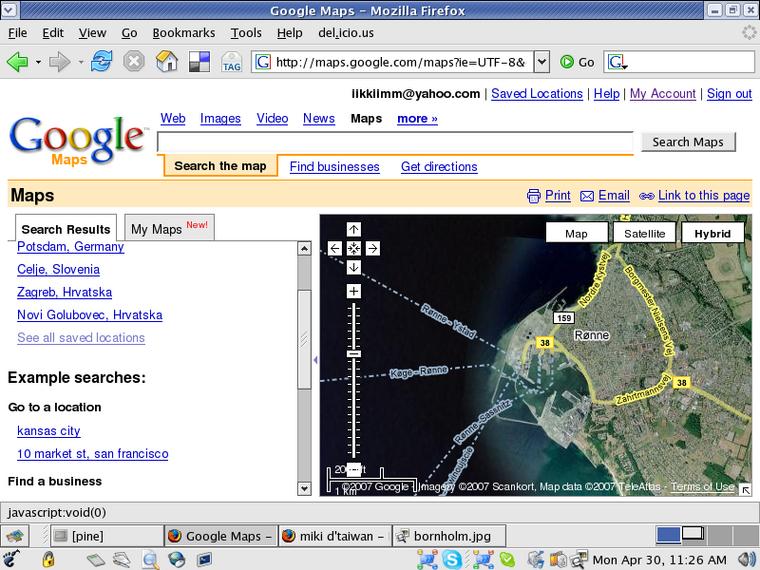Reload the page with the refresh icon
The height and width of the screenshot is (570, 760).
pos(101,62)
